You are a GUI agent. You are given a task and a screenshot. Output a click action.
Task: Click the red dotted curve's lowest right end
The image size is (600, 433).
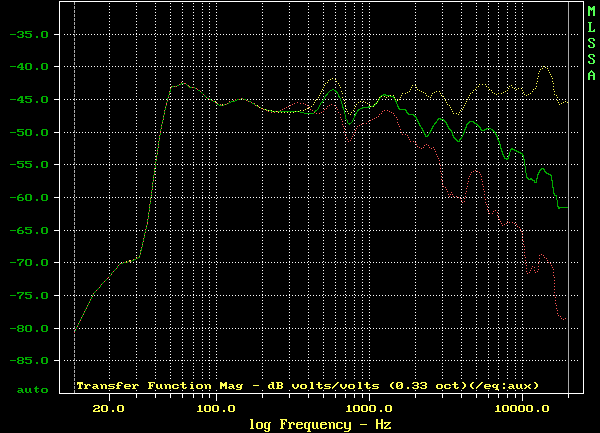[566, 319]
